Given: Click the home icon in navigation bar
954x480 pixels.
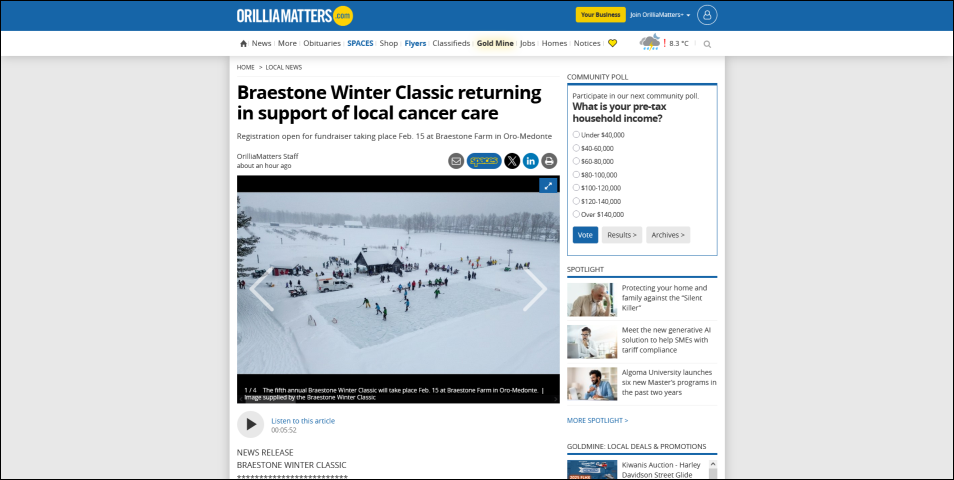Looking at the screenshot, I should [243, 44].
